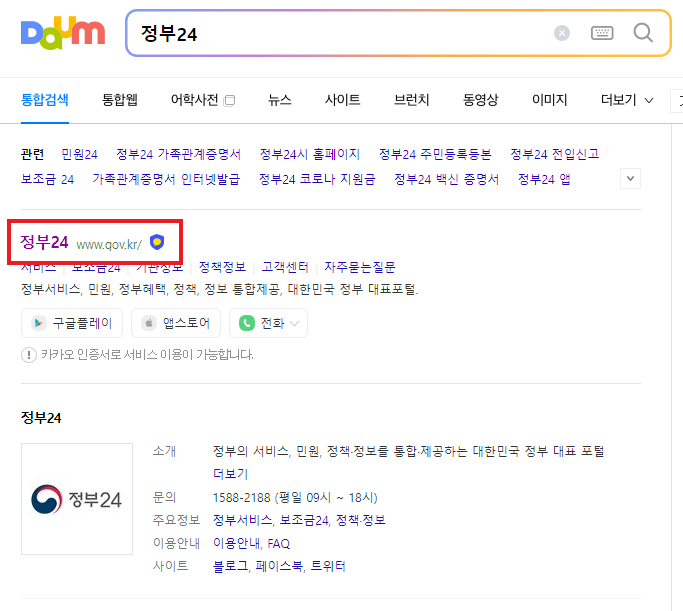Image resolution: width=683 pixels, height=611 pixels.
Task: Click related search 정부24시 홈페이지
Action: point(310,154)
